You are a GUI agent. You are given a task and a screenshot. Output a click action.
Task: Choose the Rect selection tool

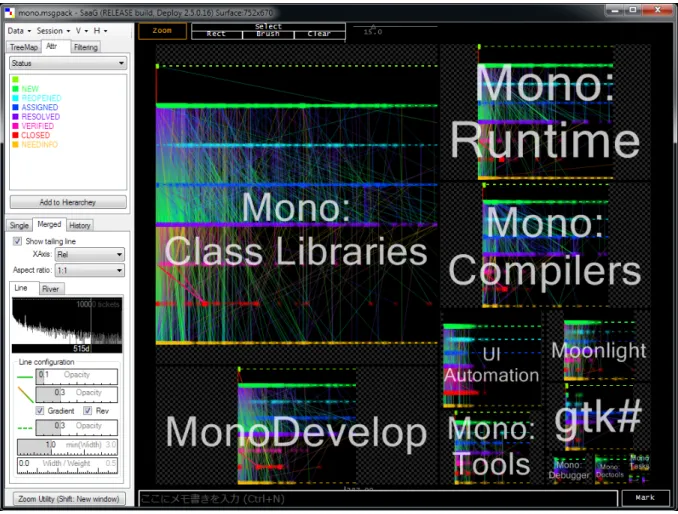tap(216, 34)
